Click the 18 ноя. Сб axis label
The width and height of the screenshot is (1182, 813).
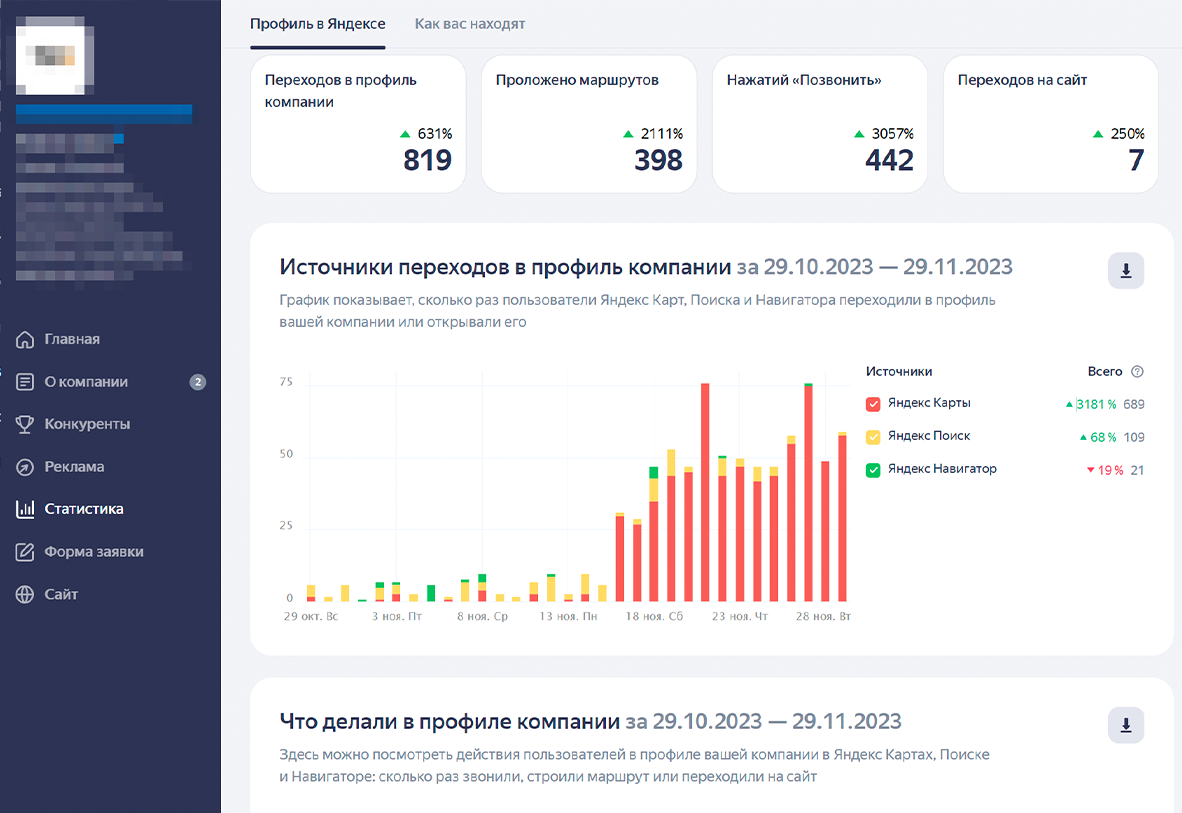pyautogui.click(x=654, y=616)
